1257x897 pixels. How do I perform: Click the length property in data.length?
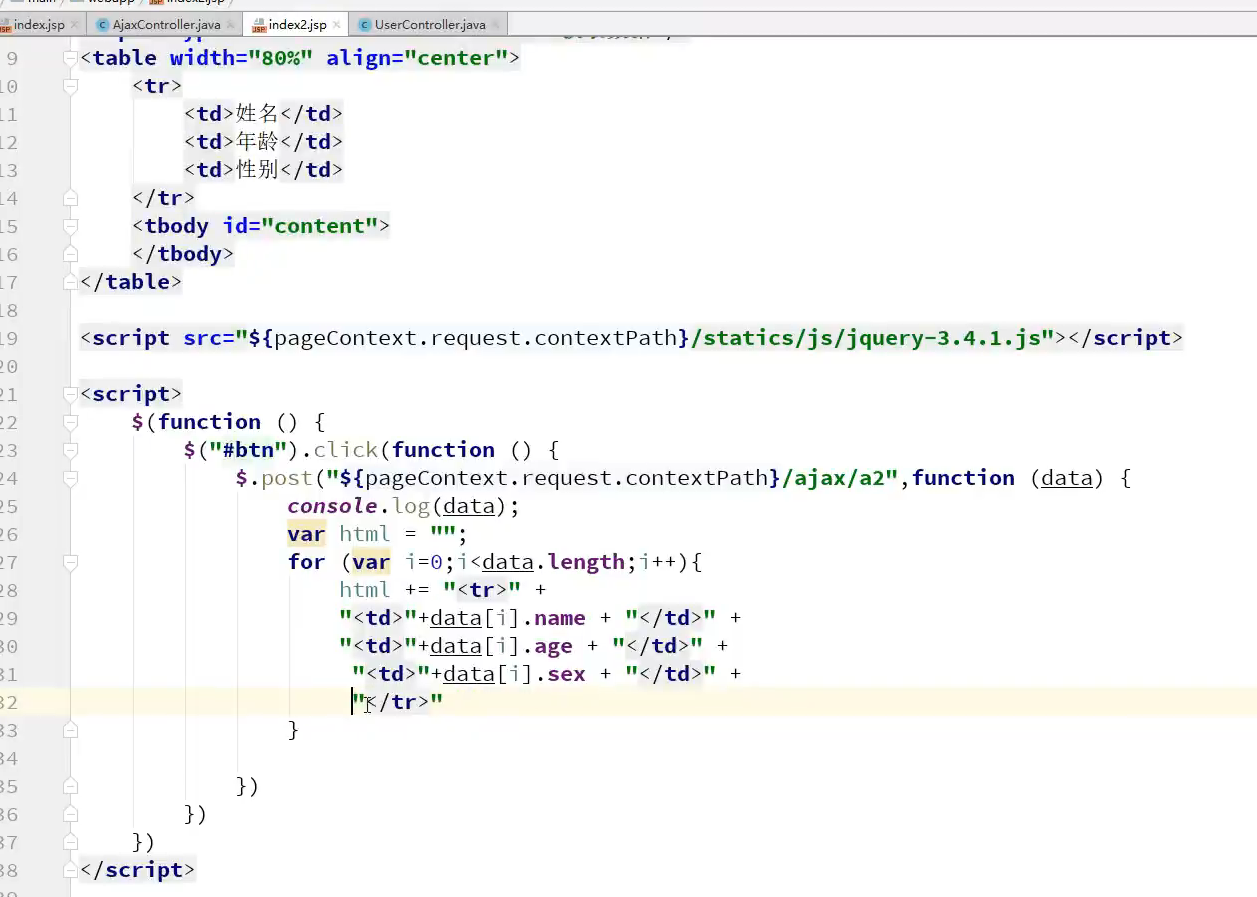587,562
